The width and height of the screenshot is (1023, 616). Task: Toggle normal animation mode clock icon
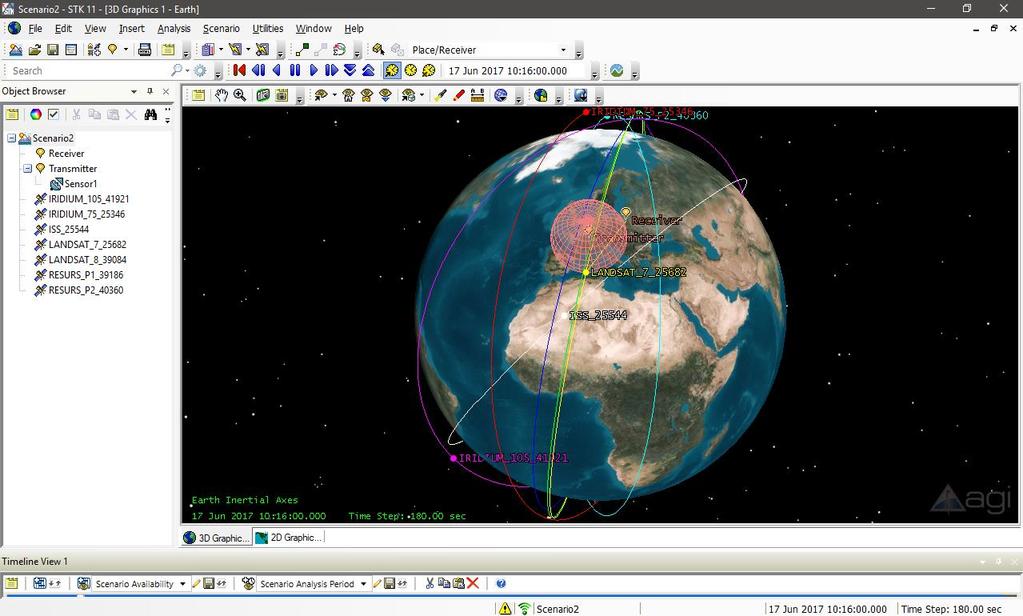pos(391,70)
